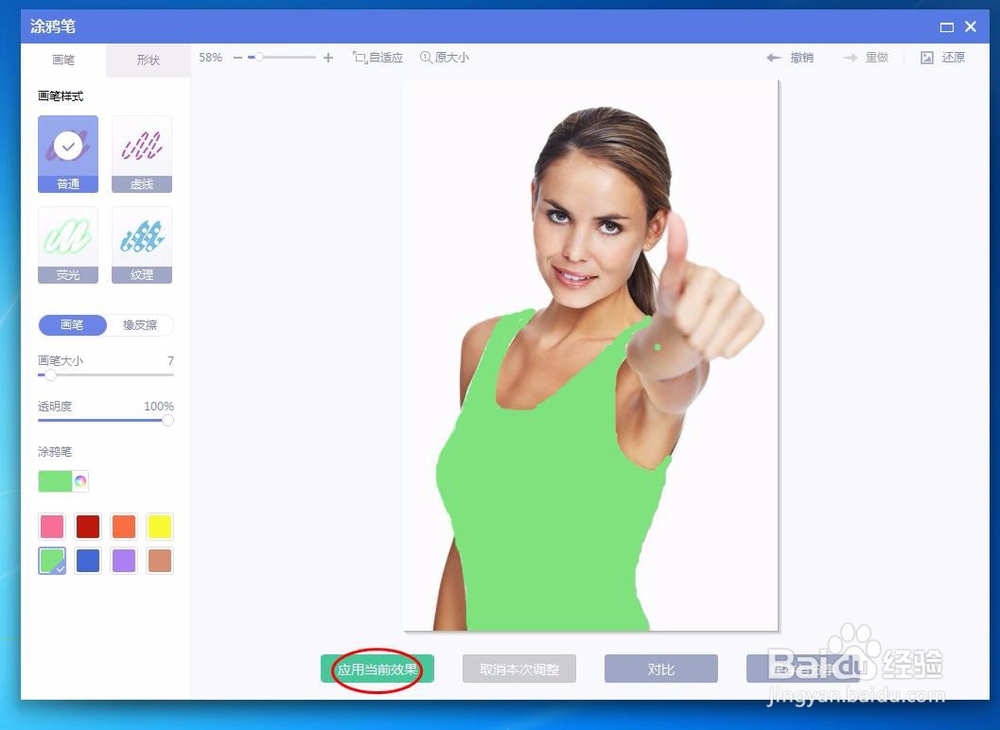Apply effect with 应用当前效果 button
1000x730 pixels.
point(377,669)
